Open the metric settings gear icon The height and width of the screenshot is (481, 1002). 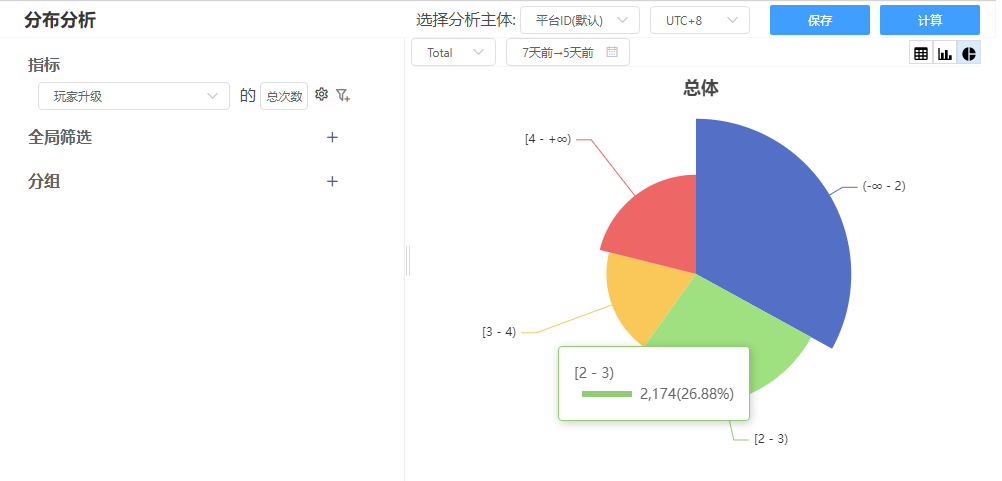point(321,95)
